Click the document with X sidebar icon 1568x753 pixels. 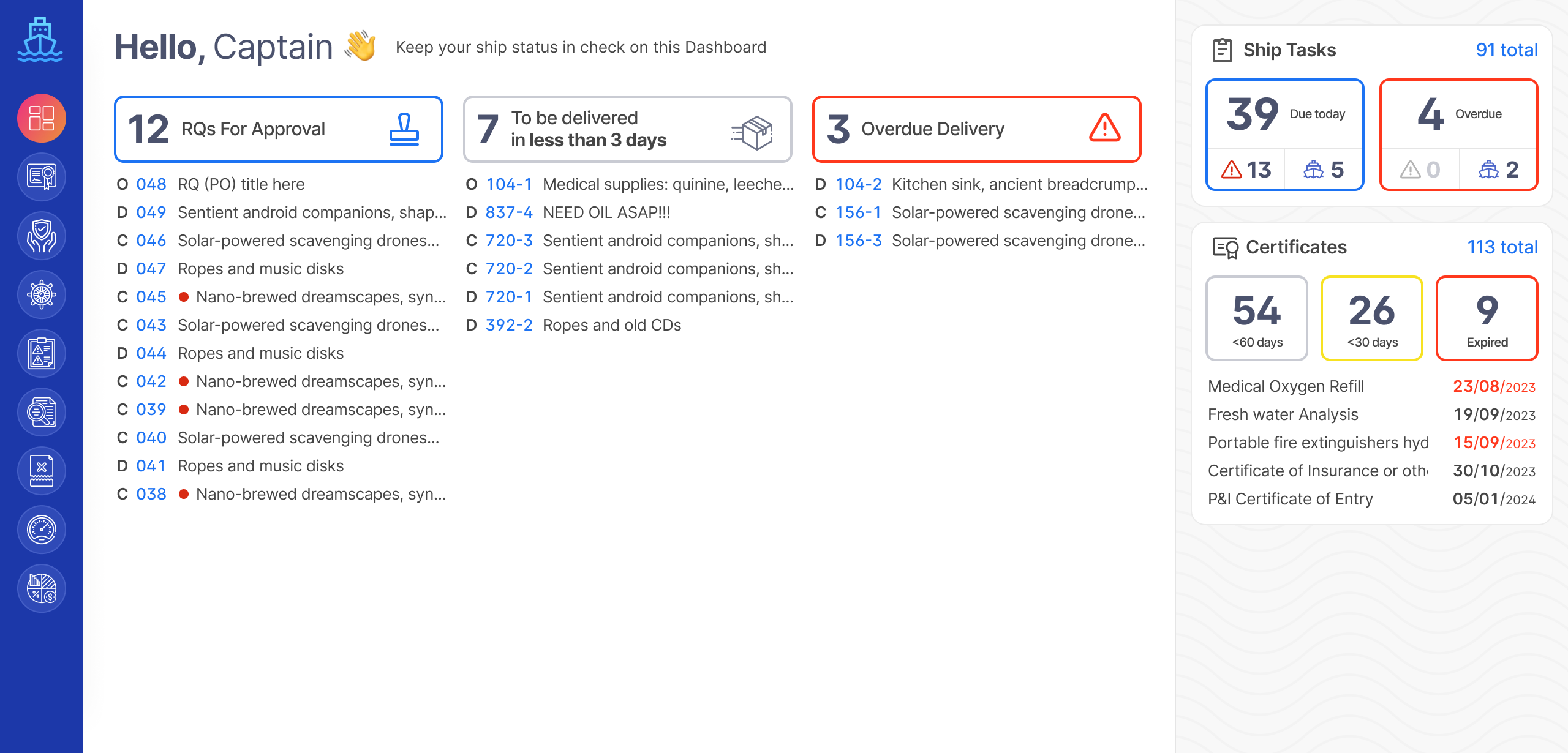click(x=42, y=471)
